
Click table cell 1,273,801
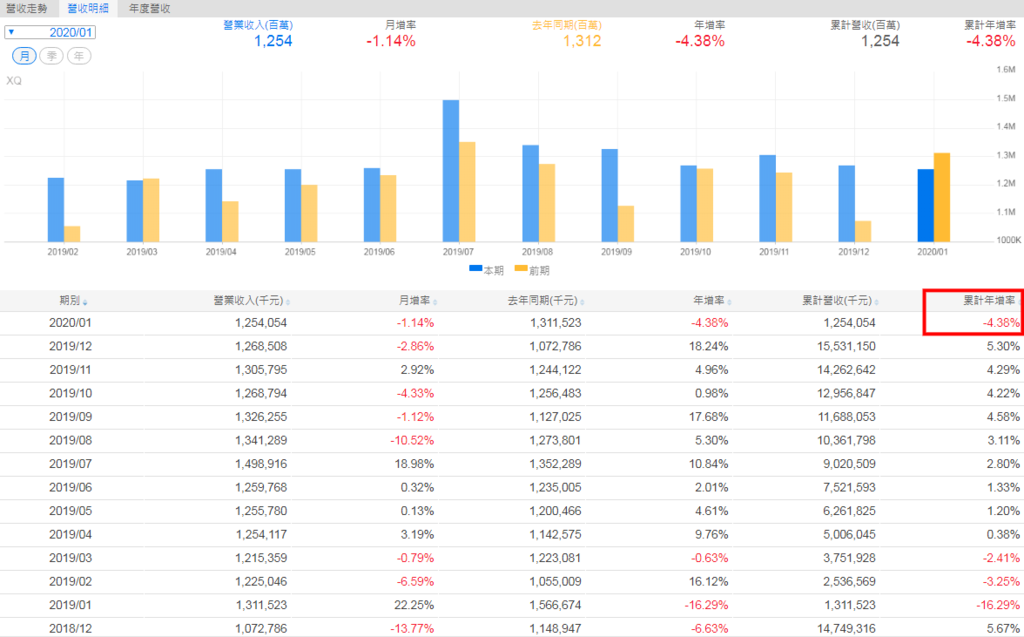coord(555,440)
